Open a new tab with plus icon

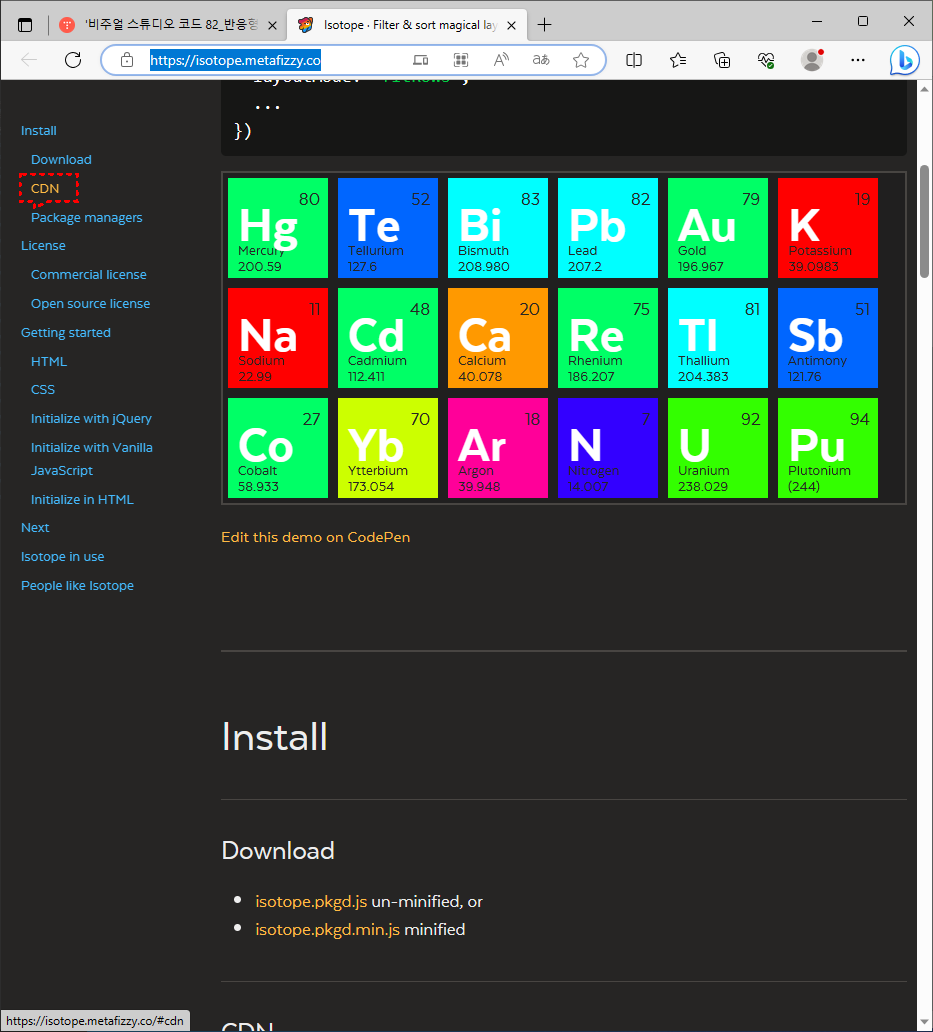pos(544,25)
